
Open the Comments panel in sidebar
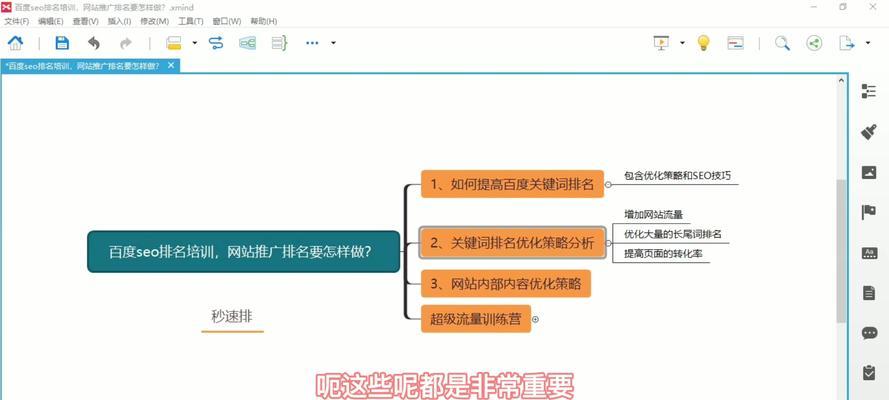[869, 333]
